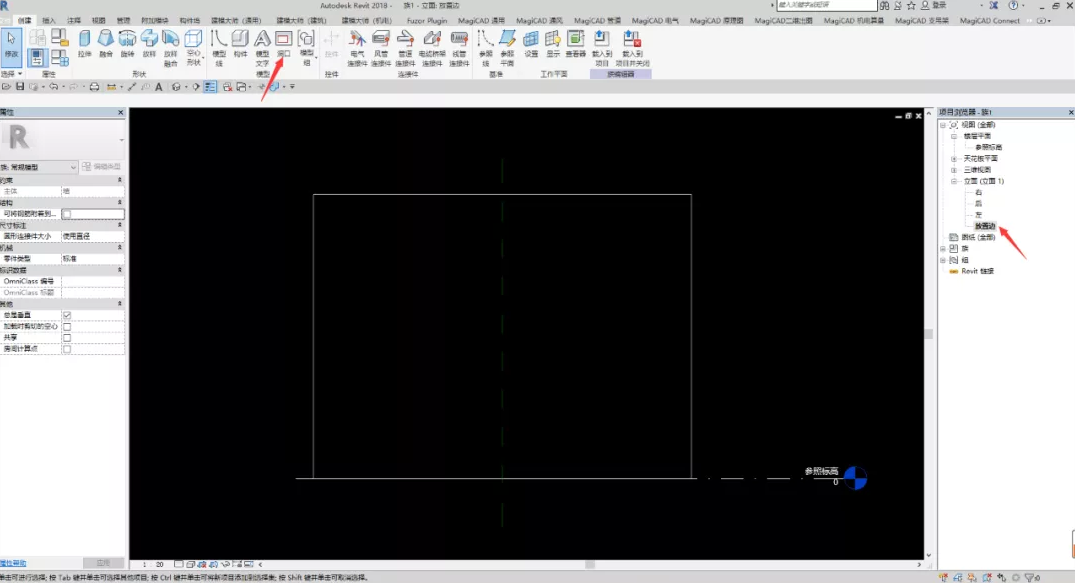Open the 插入 (Insert) ribbon tab
Screen dimensions: 1075x583
pyautogui.click(x=49, y=21)
